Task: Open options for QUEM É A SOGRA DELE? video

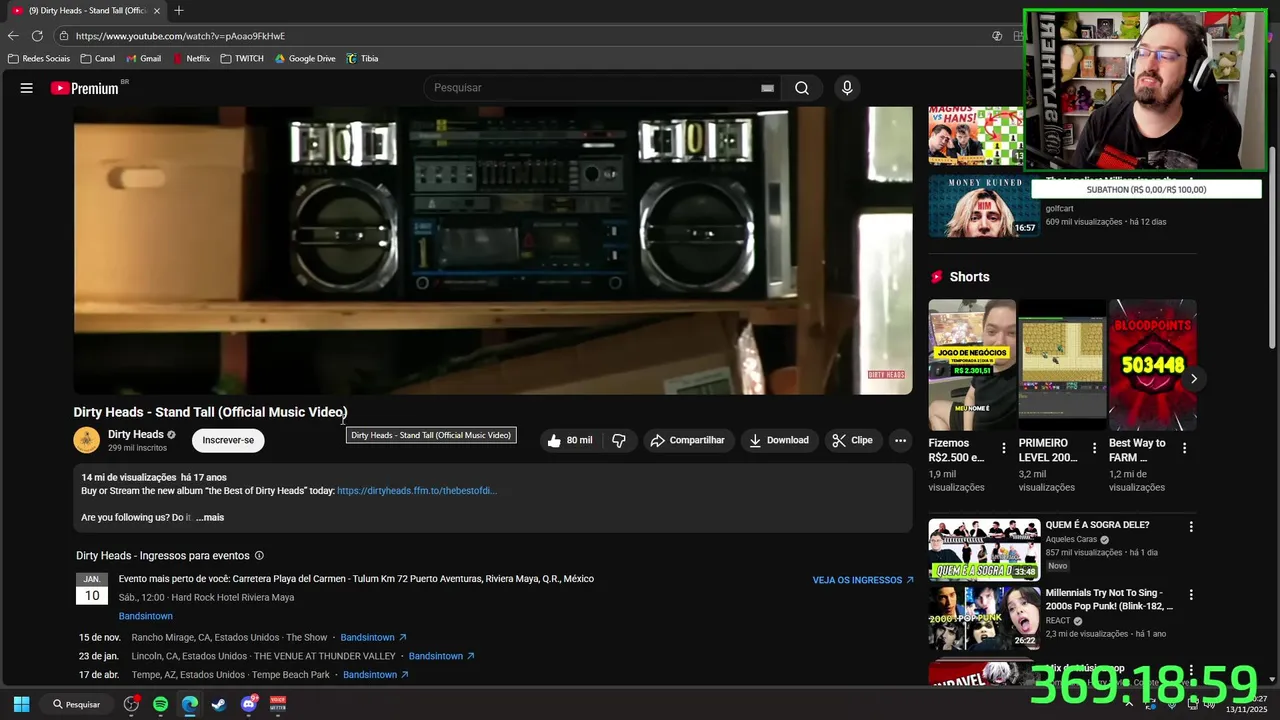Action: [1190, 526]
